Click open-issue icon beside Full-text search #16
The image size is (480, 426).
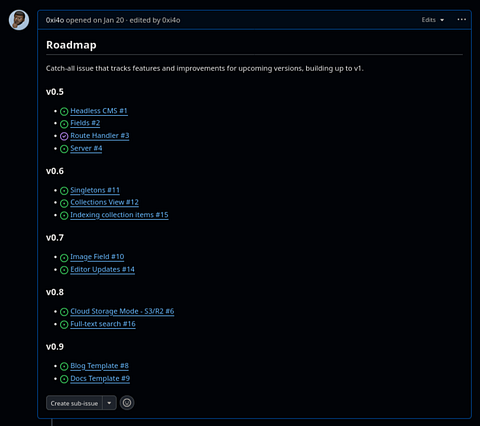point(64,324)
